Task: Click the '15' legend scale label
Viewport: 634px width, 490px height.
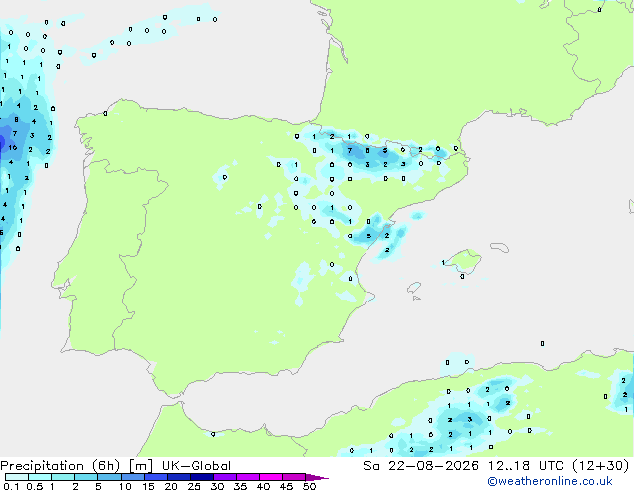Action: click(148, 486)
